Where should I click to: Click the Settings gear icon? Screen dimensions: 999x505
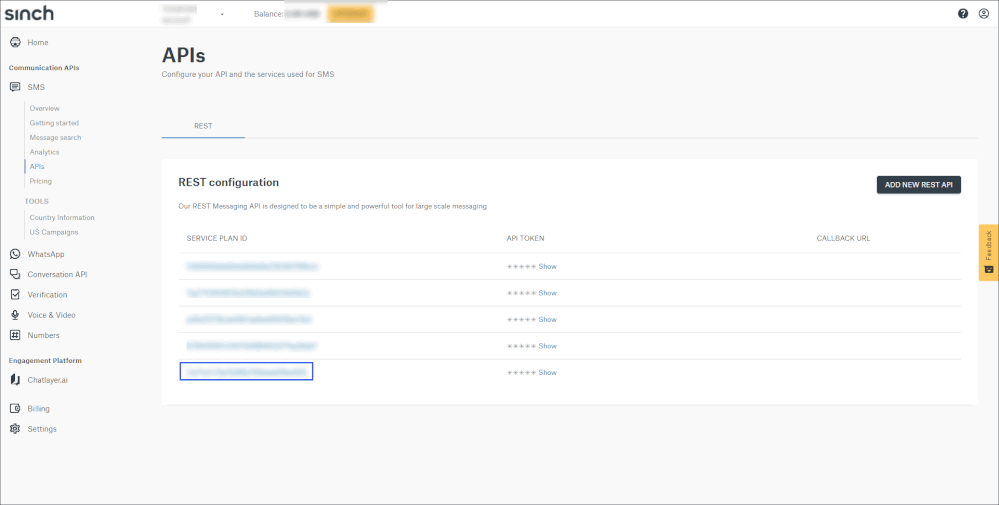[x=15, y=429]
